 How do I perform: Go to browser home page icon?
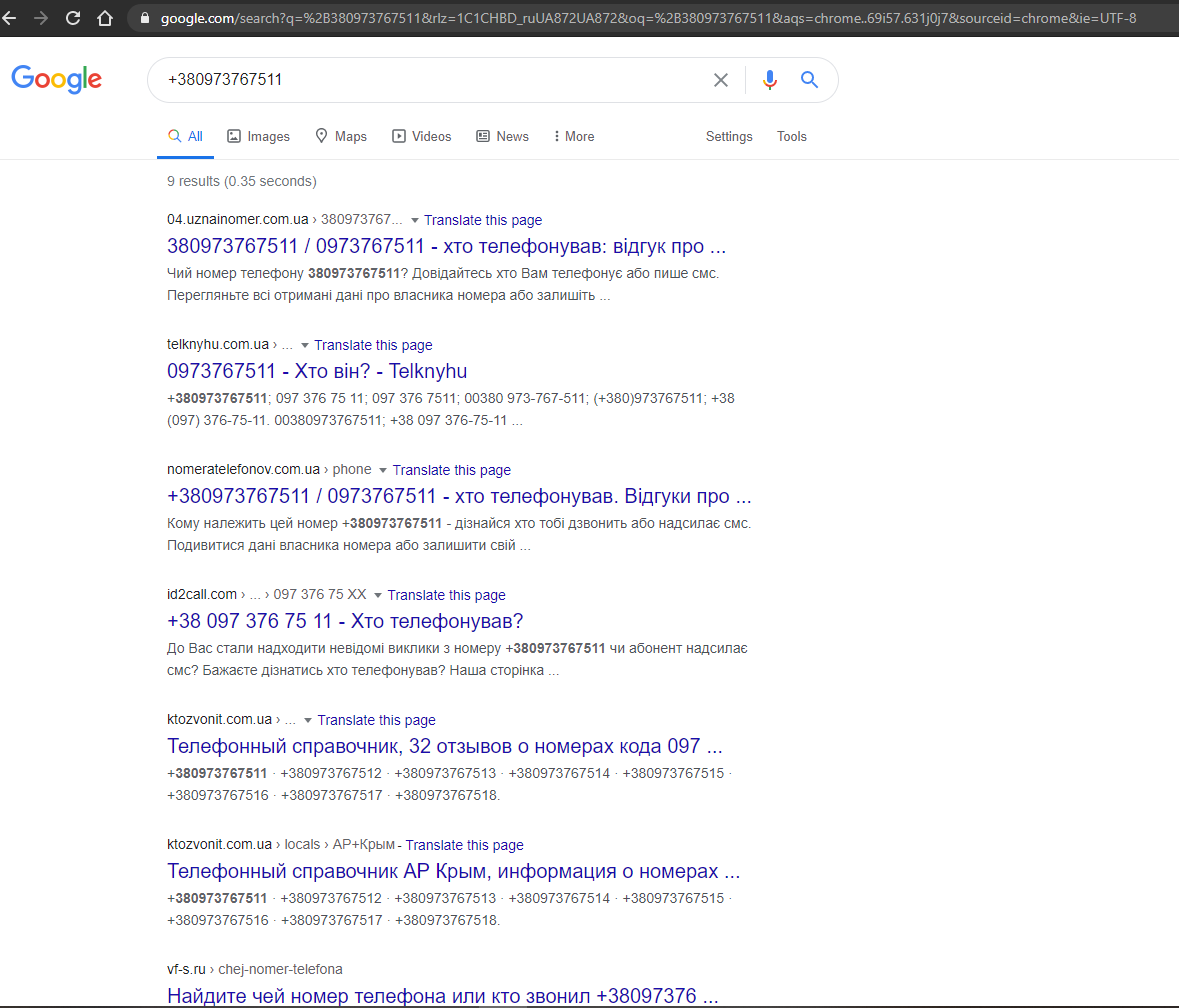point(105,18)
